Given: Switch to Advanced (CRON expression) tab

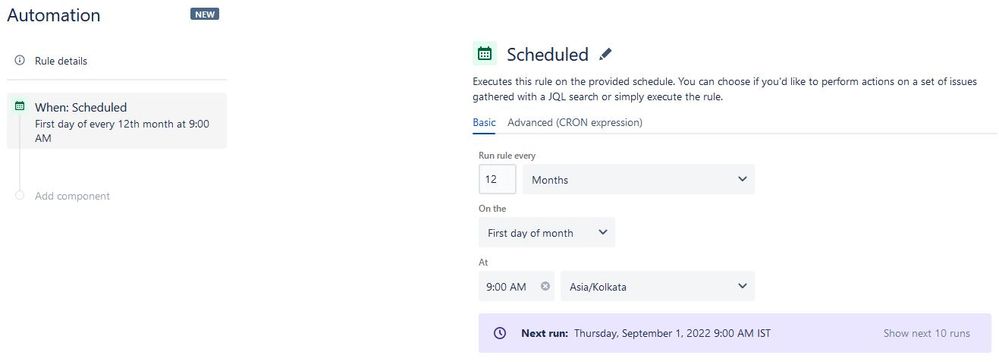Looking at the screenshot, I should [575, 122].
